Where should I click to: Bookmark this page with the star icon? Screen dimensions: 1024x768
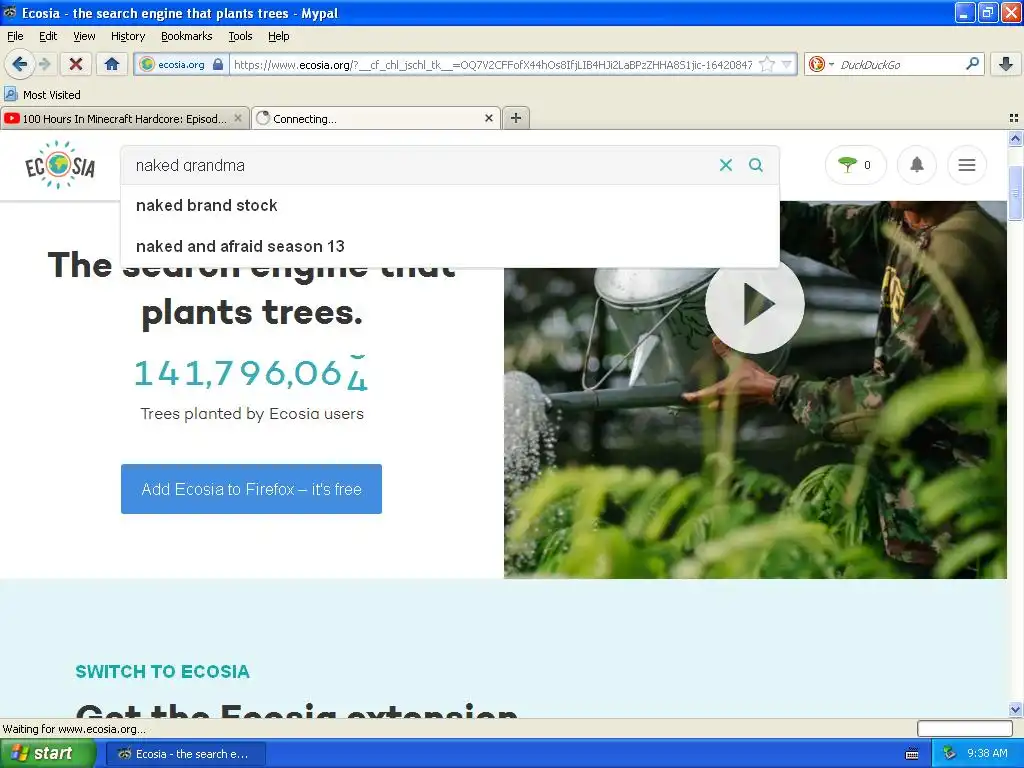(768, 64)
